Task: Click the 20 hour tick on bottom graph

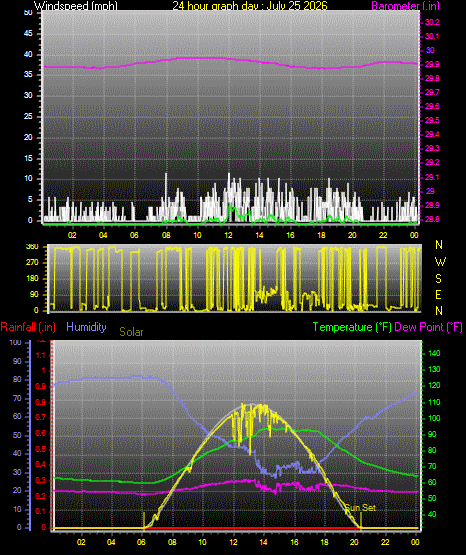Action: [x=354, y=542]
